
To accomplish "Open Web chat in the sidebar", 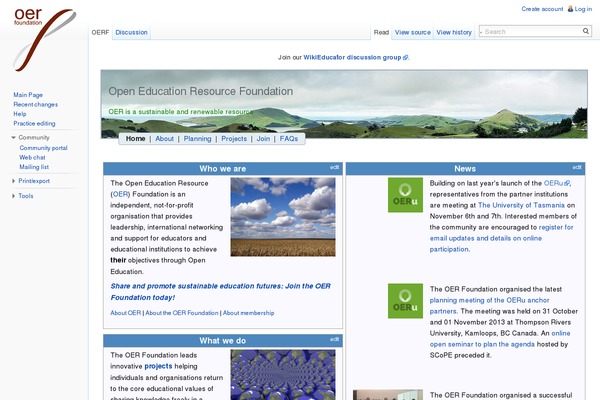I will click(32, 157).
